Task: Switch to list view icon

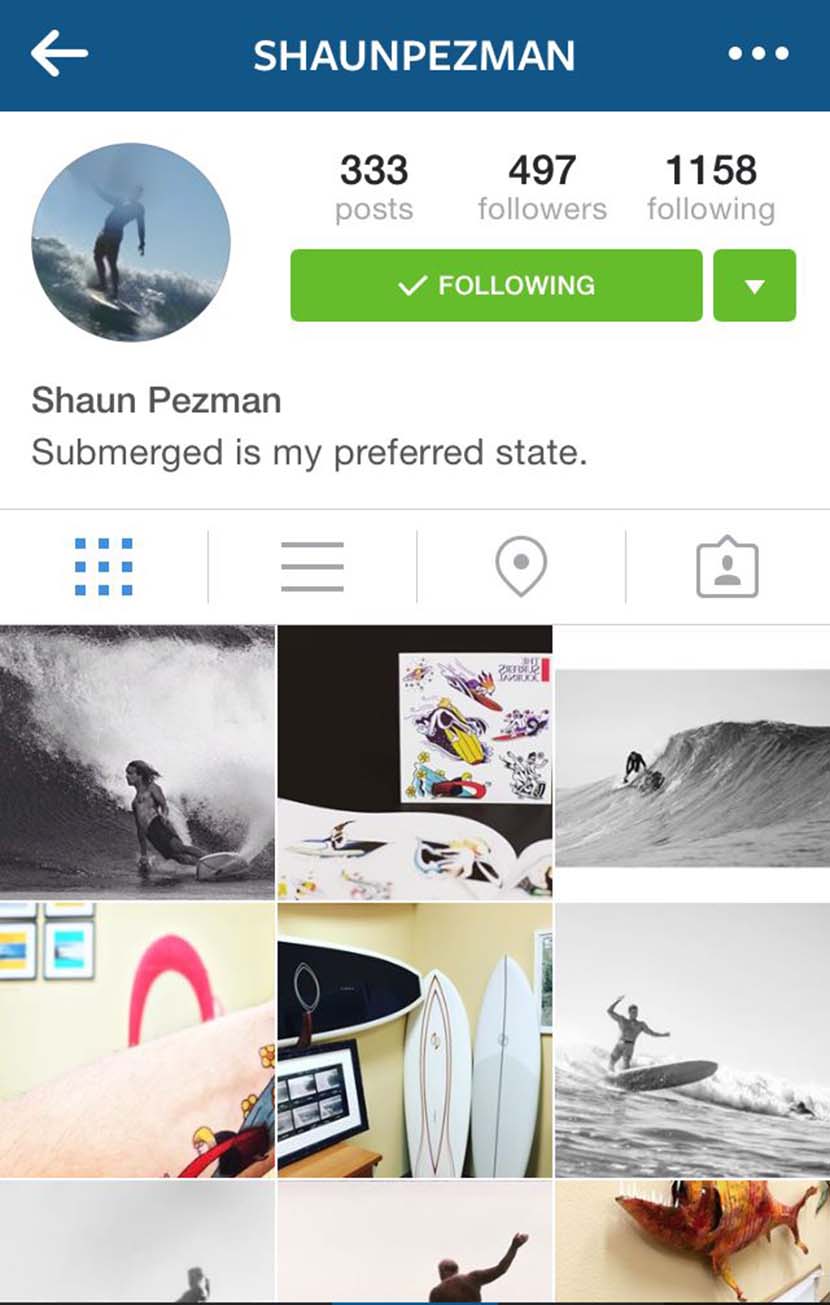Action: click(x=312, y=567)
